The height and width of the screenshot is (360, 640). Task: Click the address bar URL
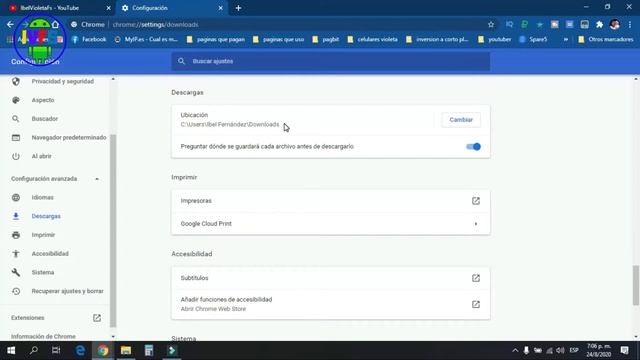156,24
